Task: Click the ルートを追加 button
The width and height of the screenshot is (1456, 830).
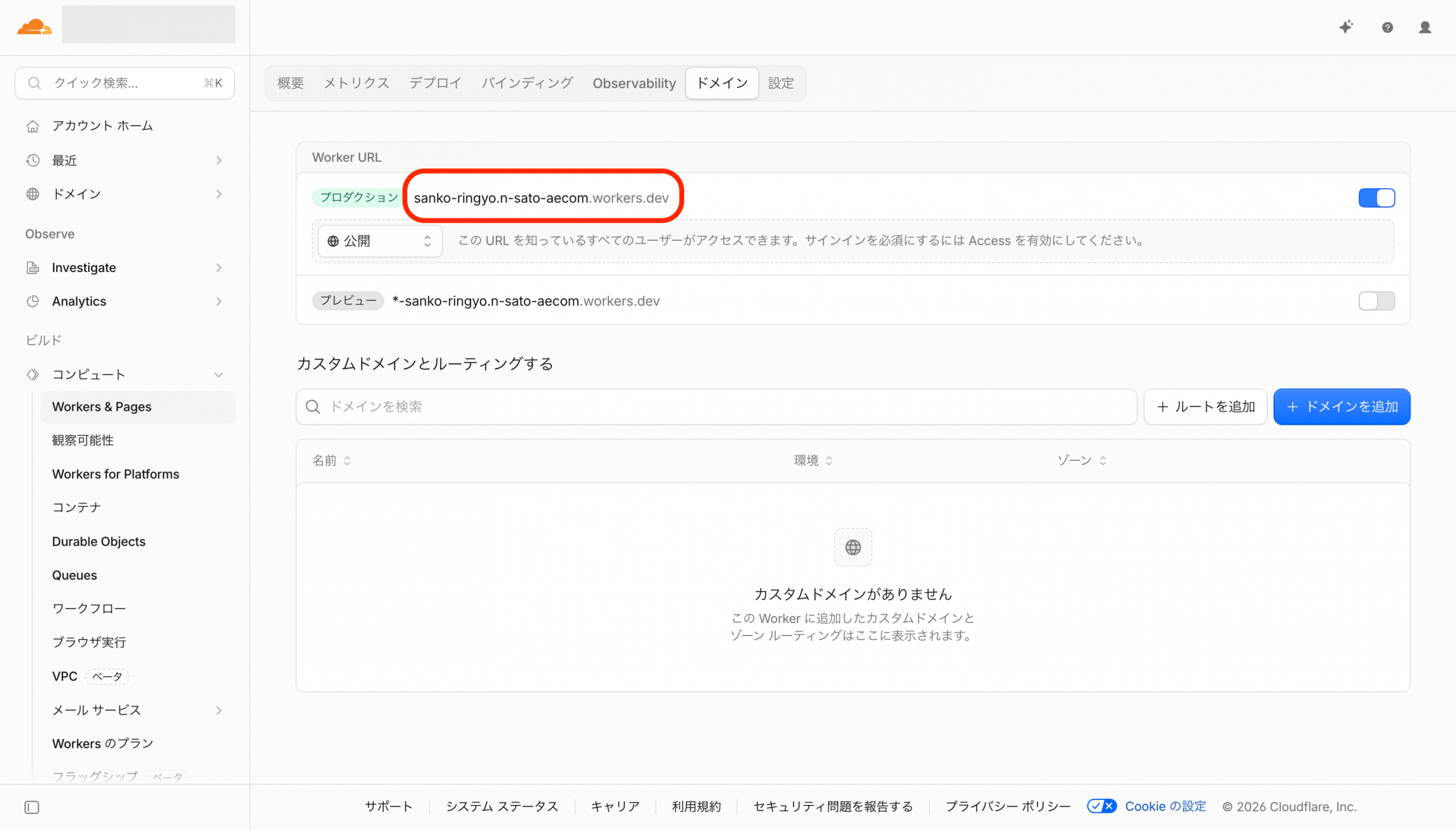Action: pyautogui.click(x=1205, y=406)
